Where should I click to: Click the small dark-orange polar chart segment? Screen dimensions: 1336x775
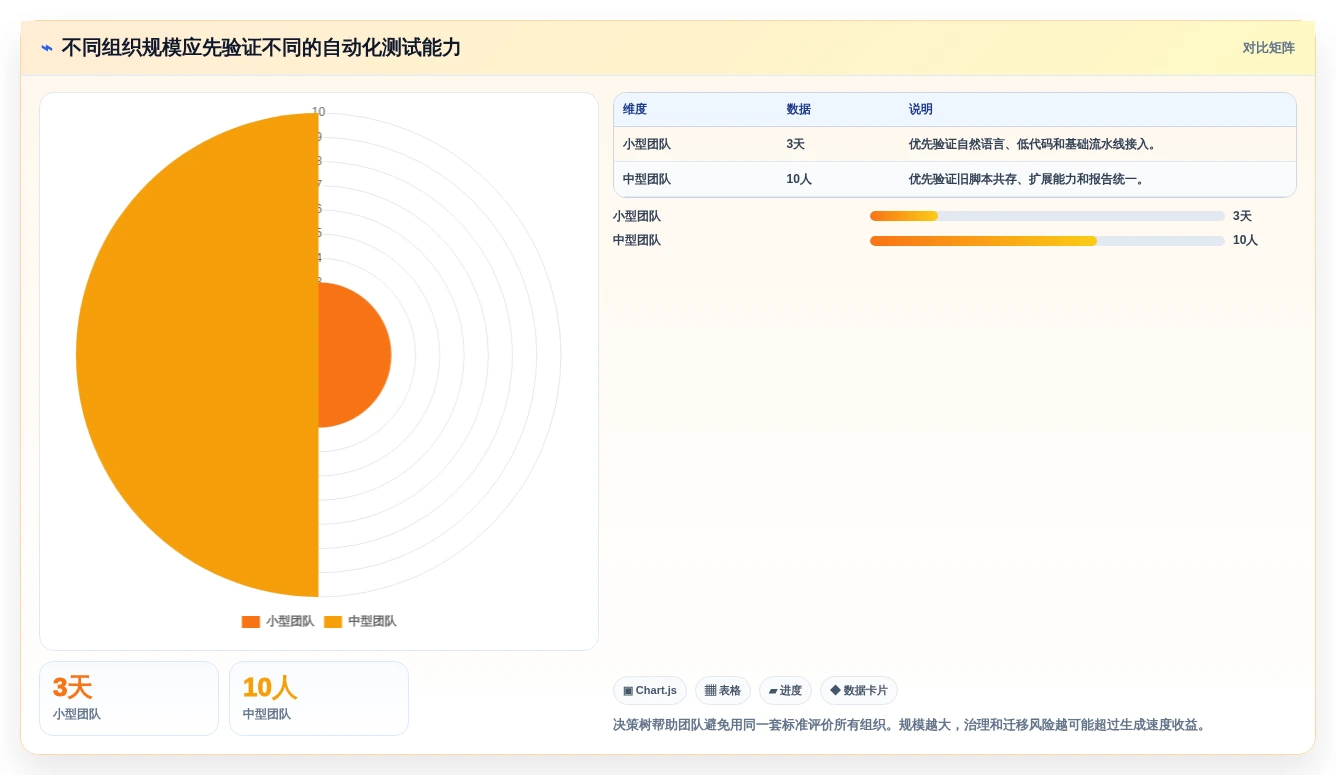click(354, 355)
